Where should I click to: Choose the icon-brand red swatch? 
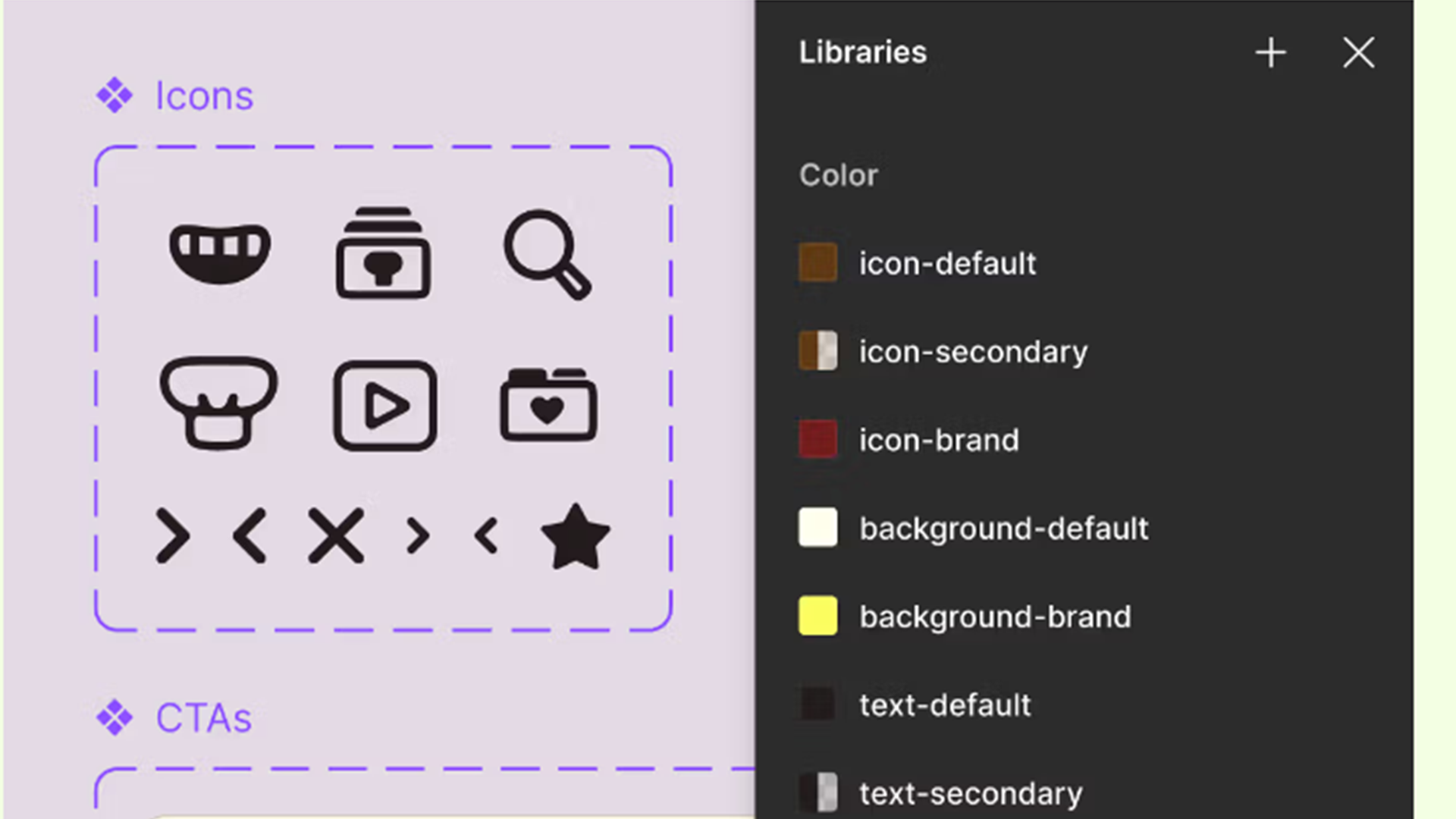[x=817, y=440]
